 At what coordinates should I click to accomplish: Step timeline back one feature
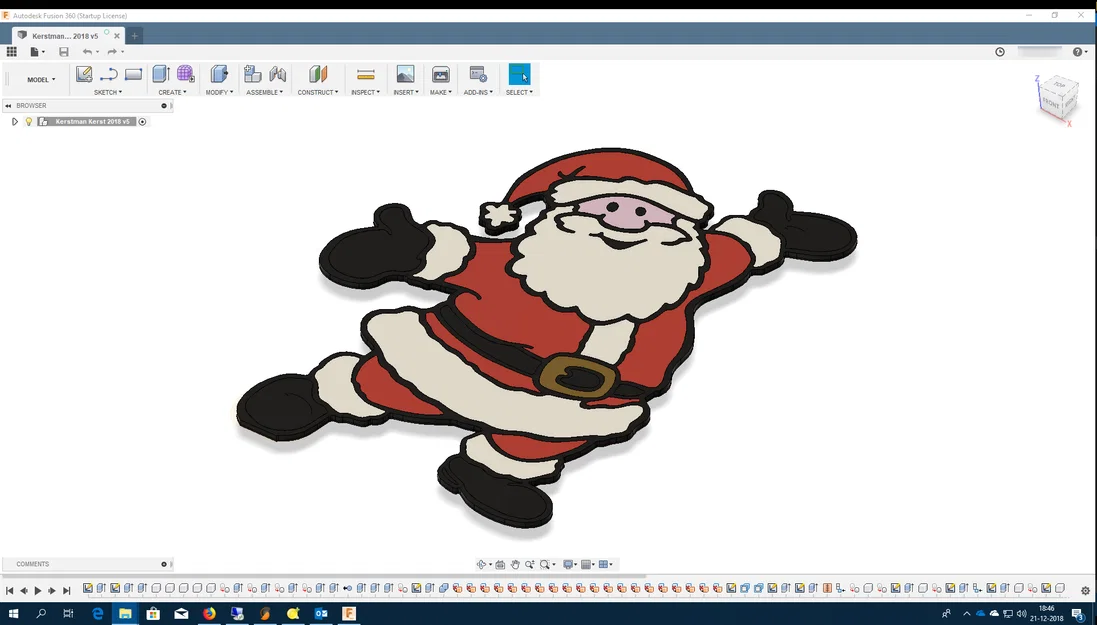coord(24,591)
